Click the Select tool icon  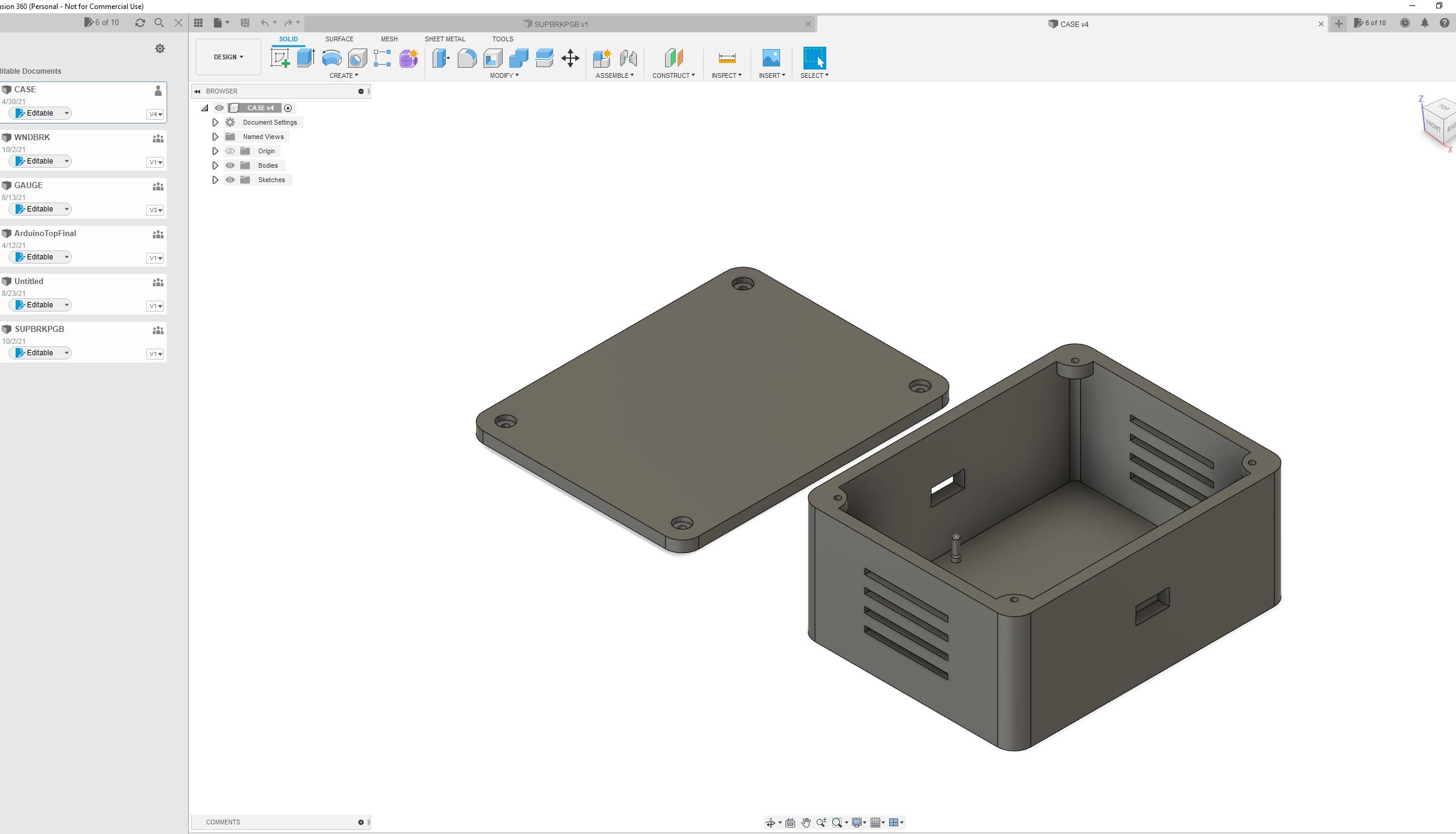[x=814, y=58]
